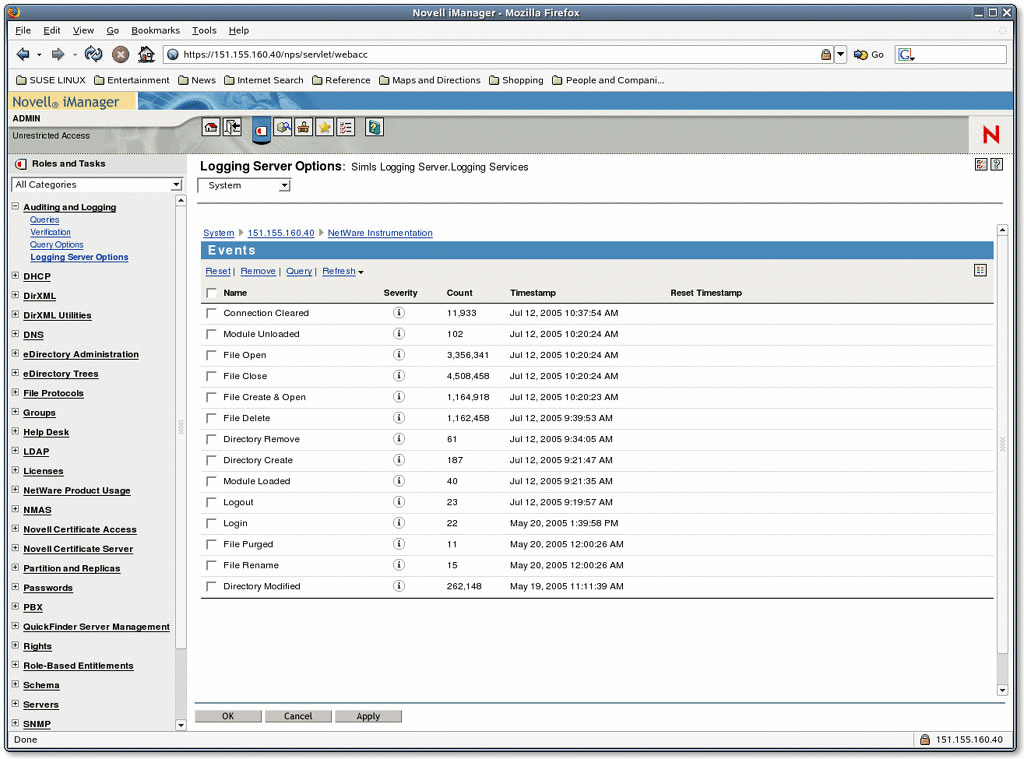
Task: Click the severity info icon for Connection Cleared
Action: tap(398, 313)
